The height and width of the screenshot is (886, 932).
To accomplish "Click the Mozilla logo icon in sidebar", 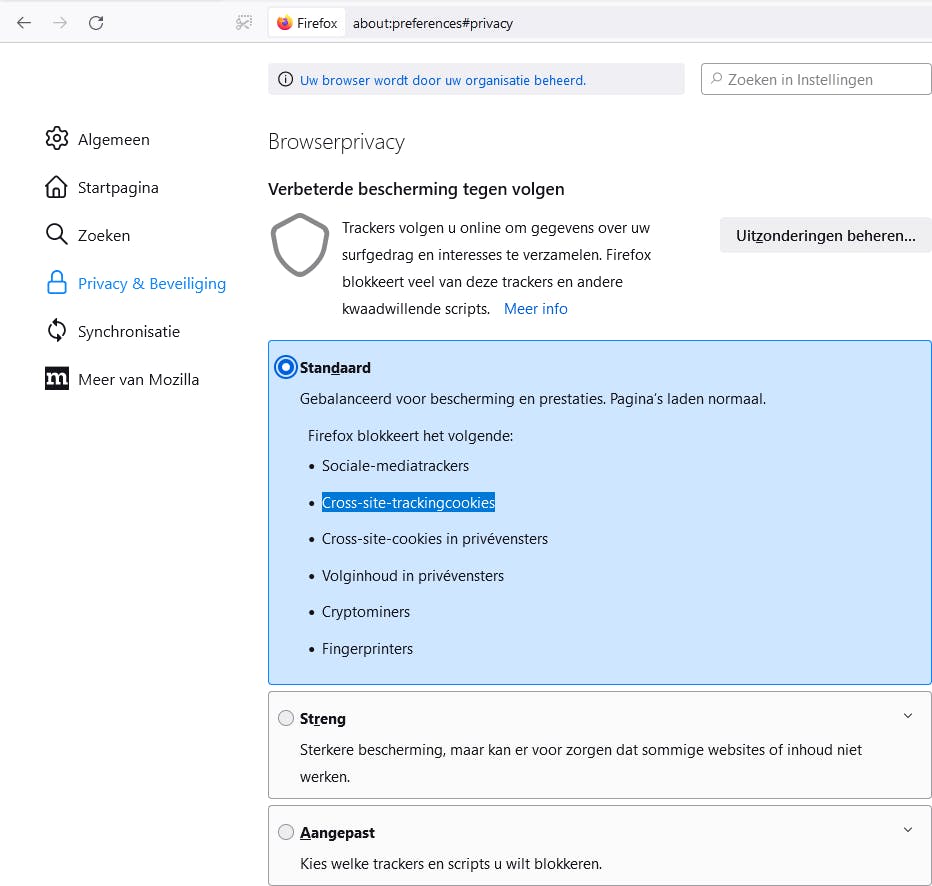I will 57,379.
